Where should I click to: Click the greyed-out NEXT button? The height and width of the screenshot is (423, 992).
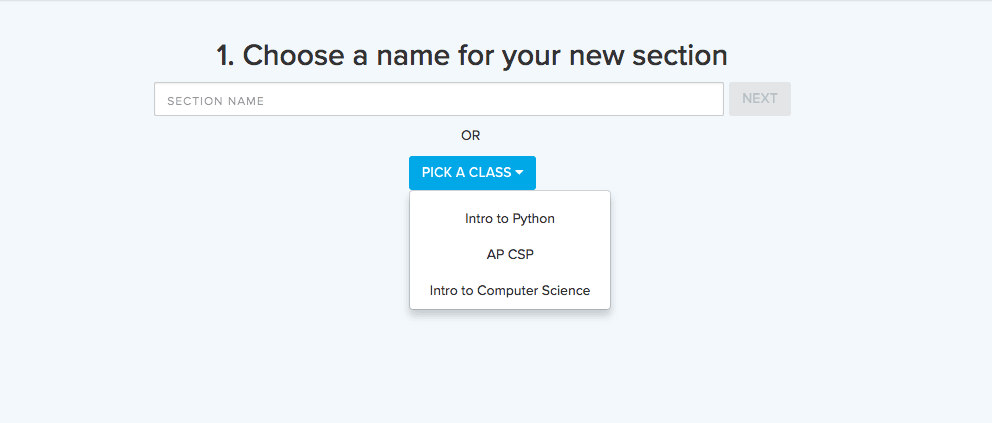point(759,98)
